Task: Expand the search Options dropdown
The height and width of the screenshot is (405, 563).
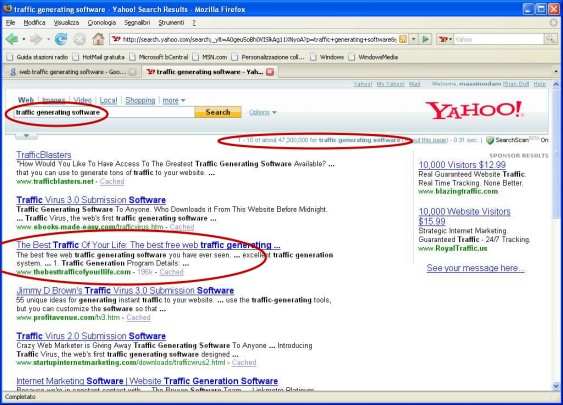Action: tap(262, 112)
